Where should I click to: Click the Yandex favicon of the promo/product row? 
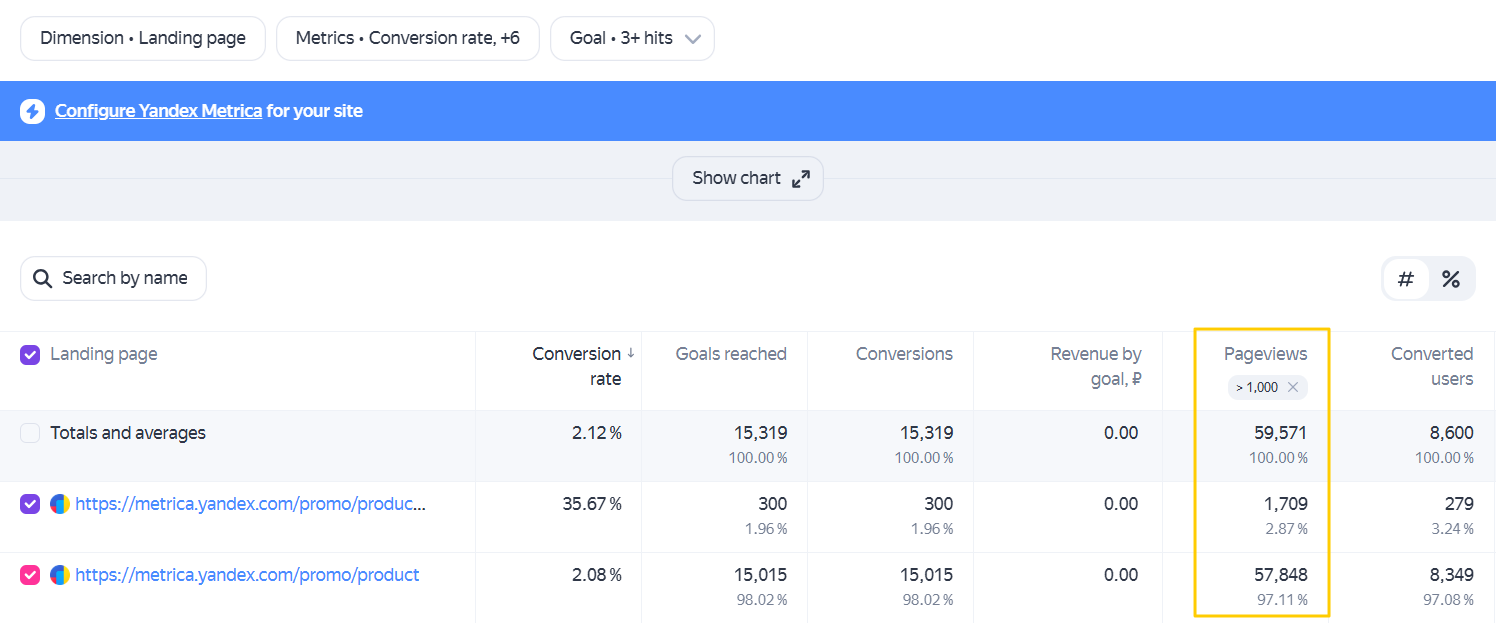tap(60, 576)
